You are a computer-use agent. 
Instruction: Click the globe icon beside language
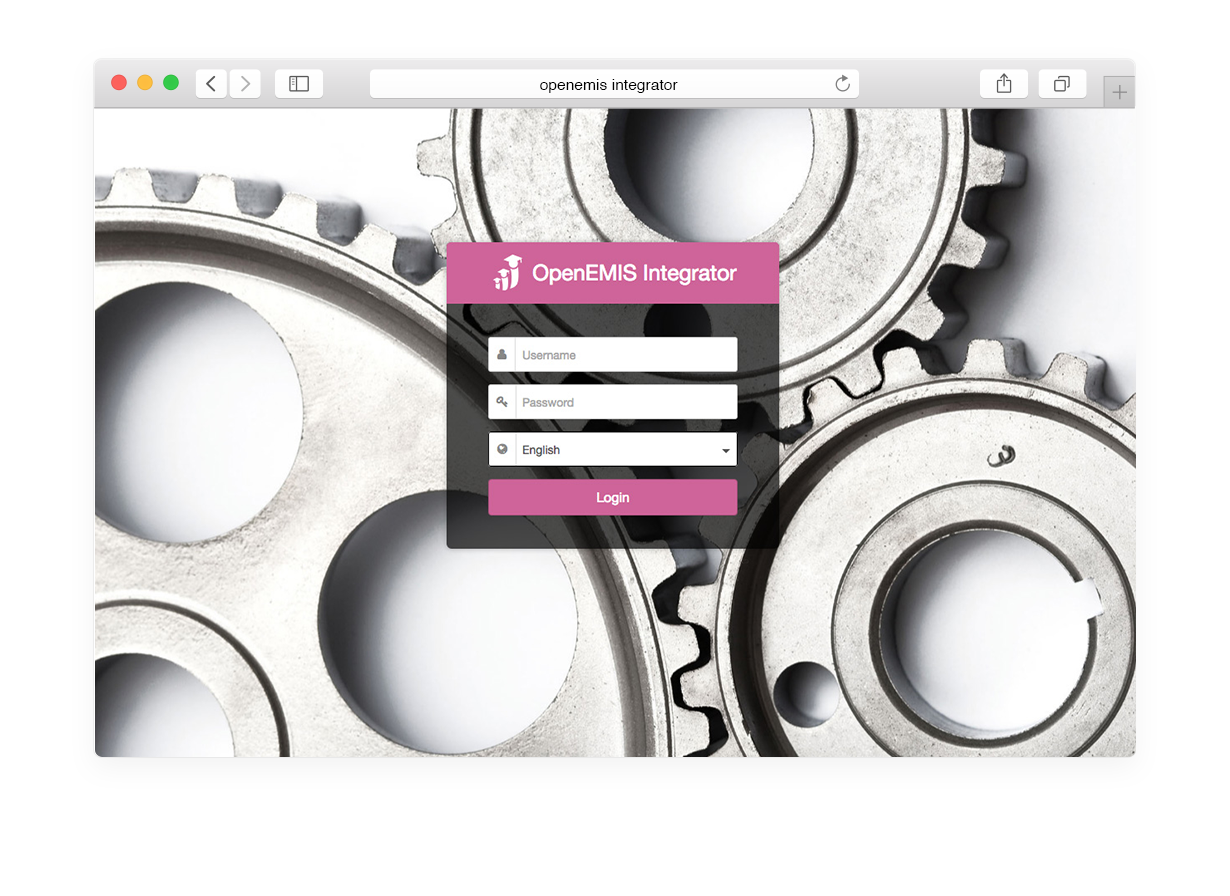tap(502, 449)
